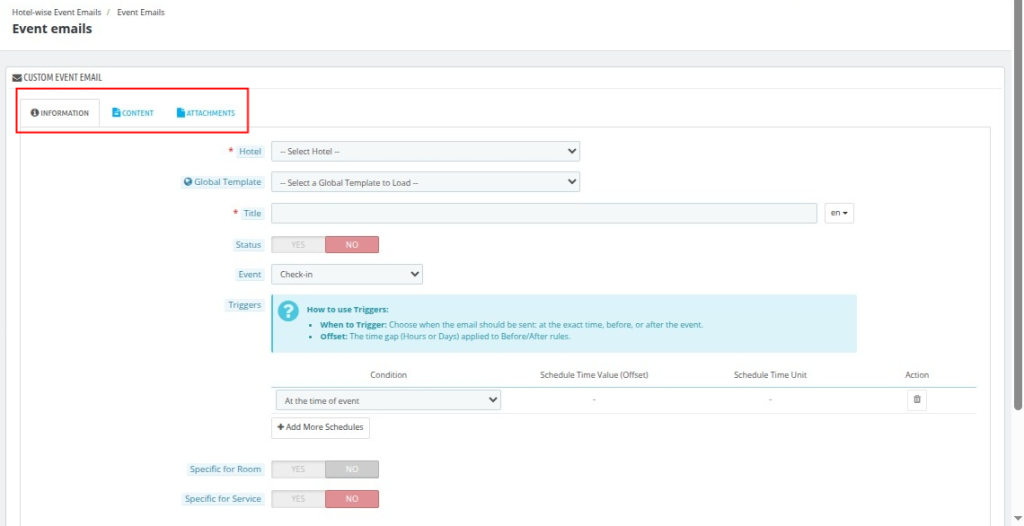1024x526 pixels.
Task: Click into the Title text field
Action: coord(544,213)
